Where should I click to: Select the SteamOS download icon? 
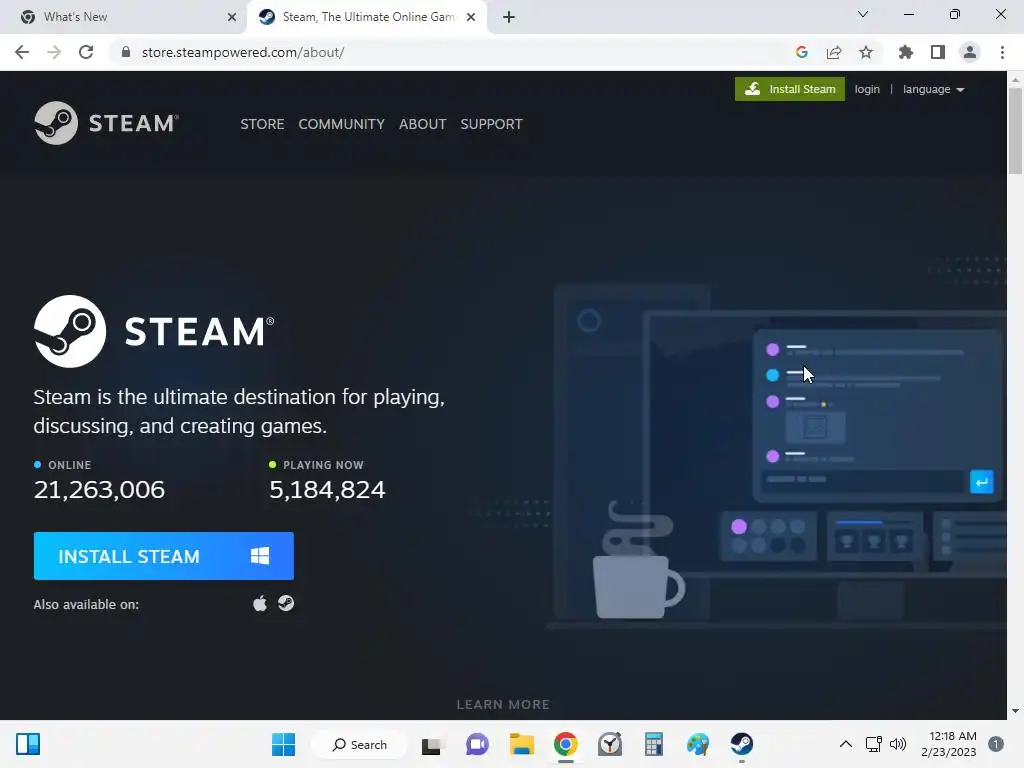pos(286,603)
